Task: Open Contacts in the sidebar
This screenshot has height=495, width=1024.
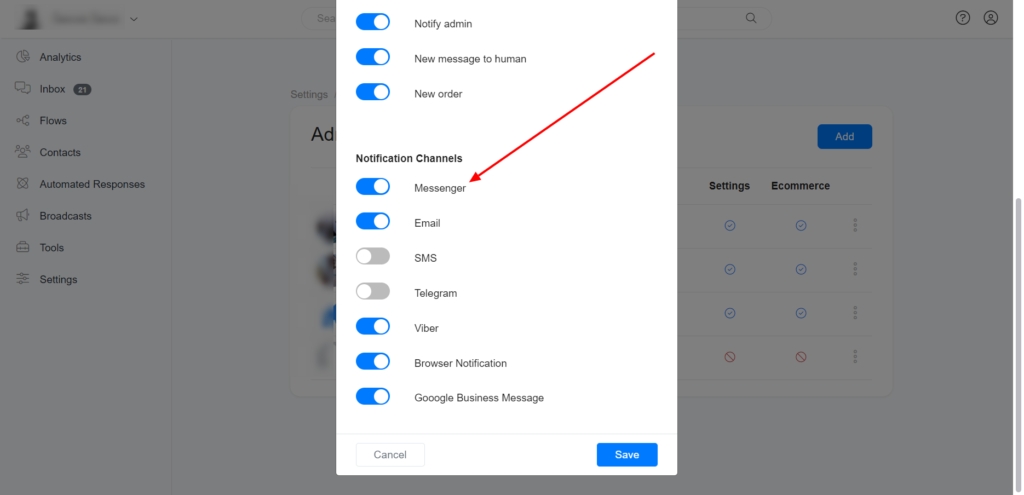Action: coord(60,153)
